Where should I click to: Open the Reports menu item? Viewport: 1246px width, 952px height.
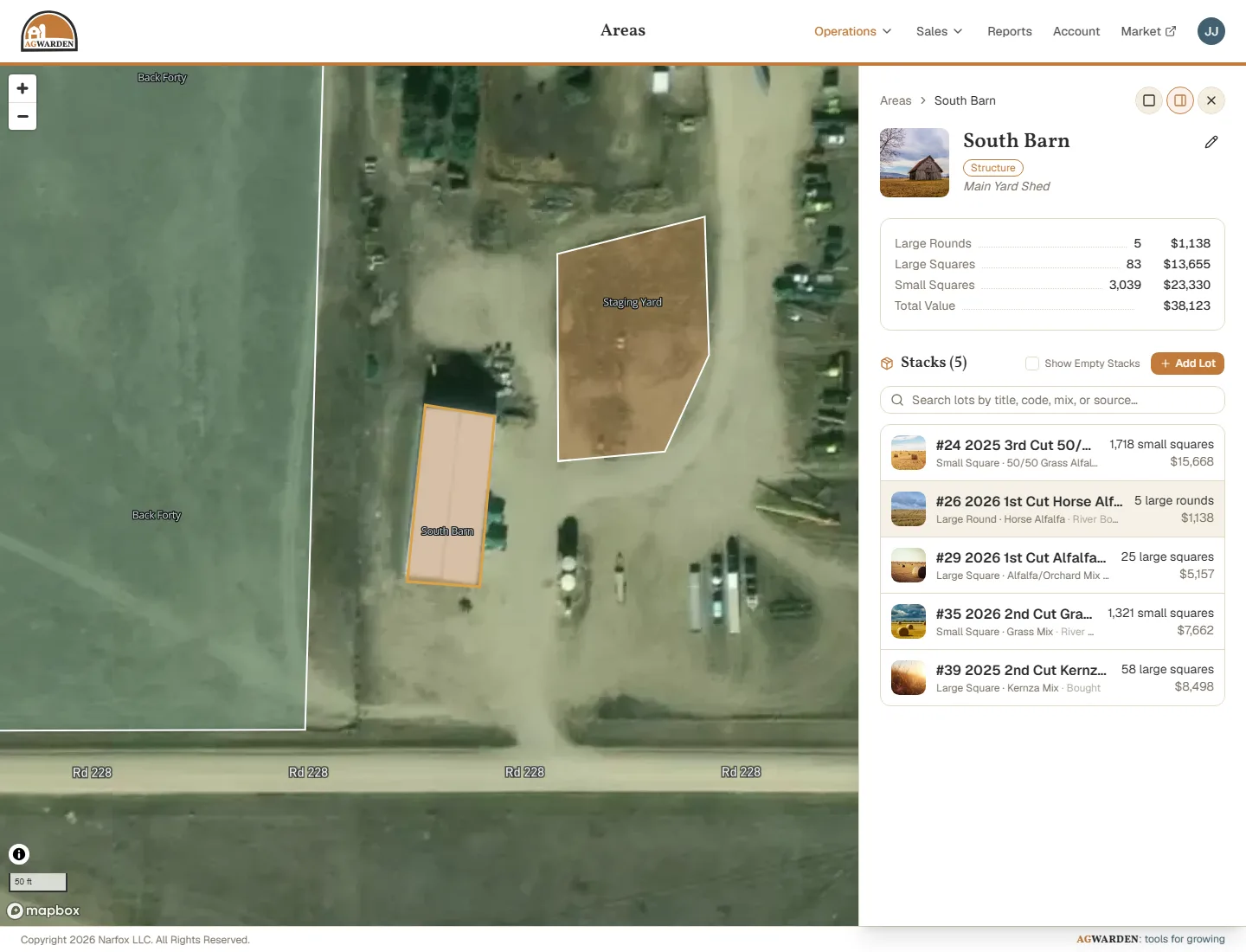(x=1010, y=31)
